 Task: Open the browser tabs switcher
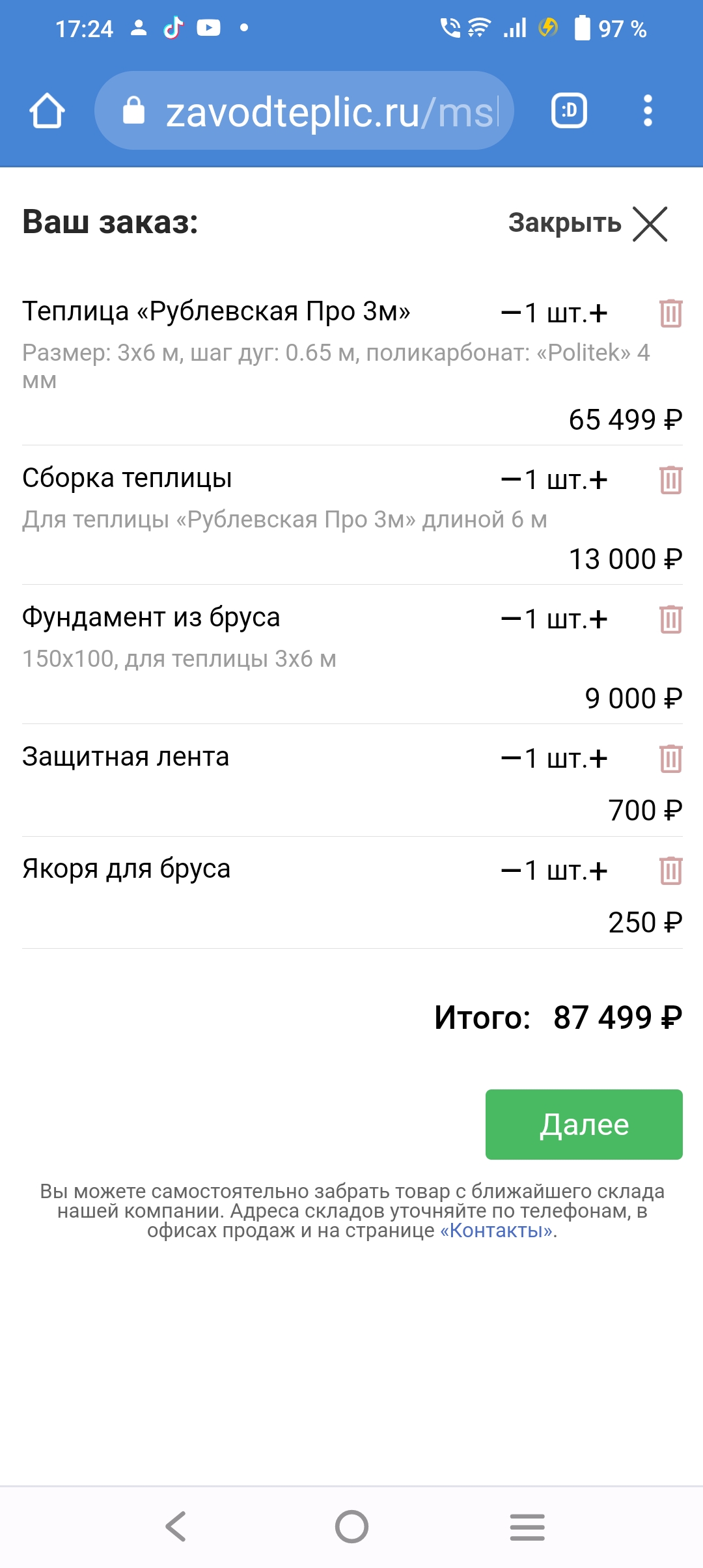569,111
